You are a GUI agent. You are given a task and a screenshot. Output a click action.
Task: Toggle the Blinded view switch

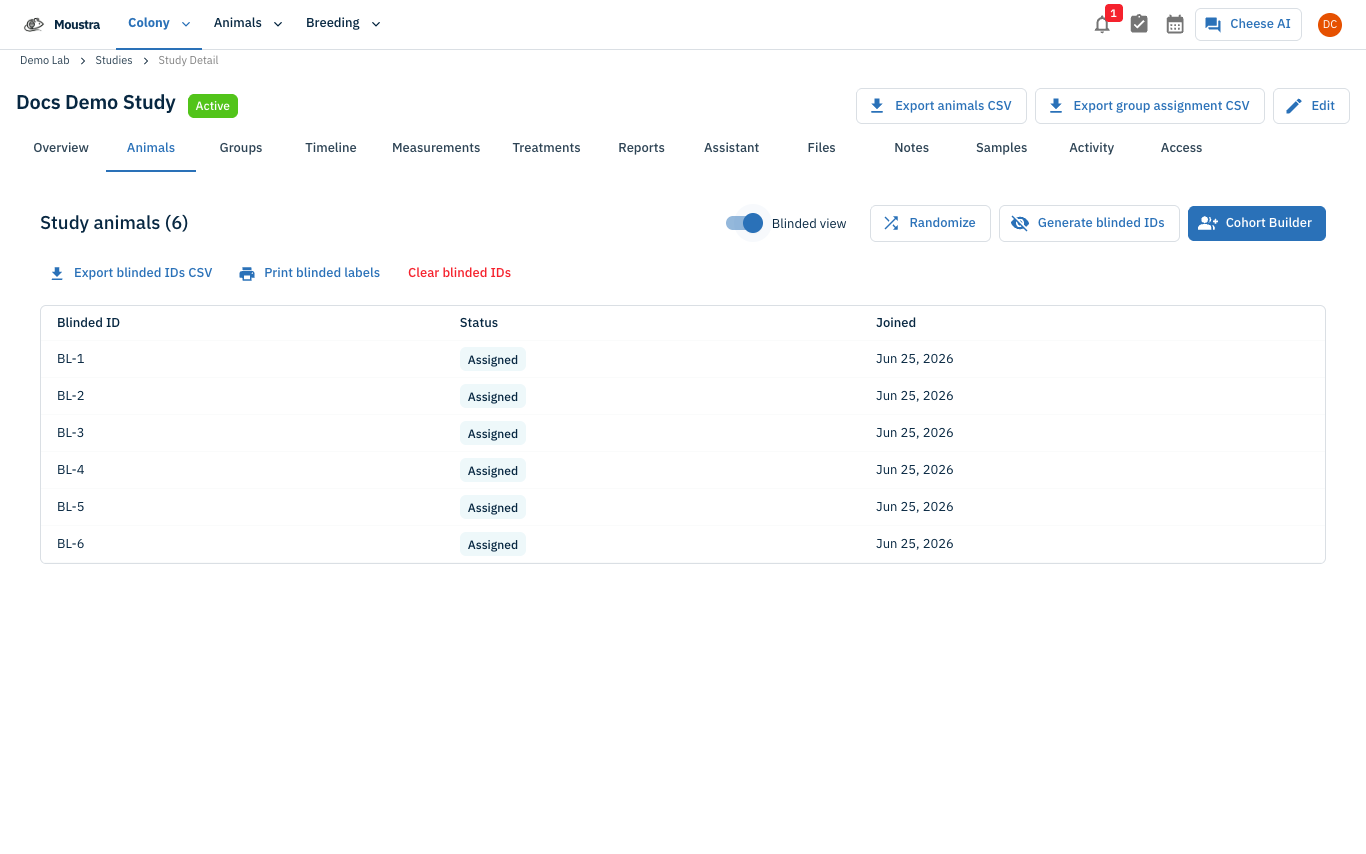(745, 223)
